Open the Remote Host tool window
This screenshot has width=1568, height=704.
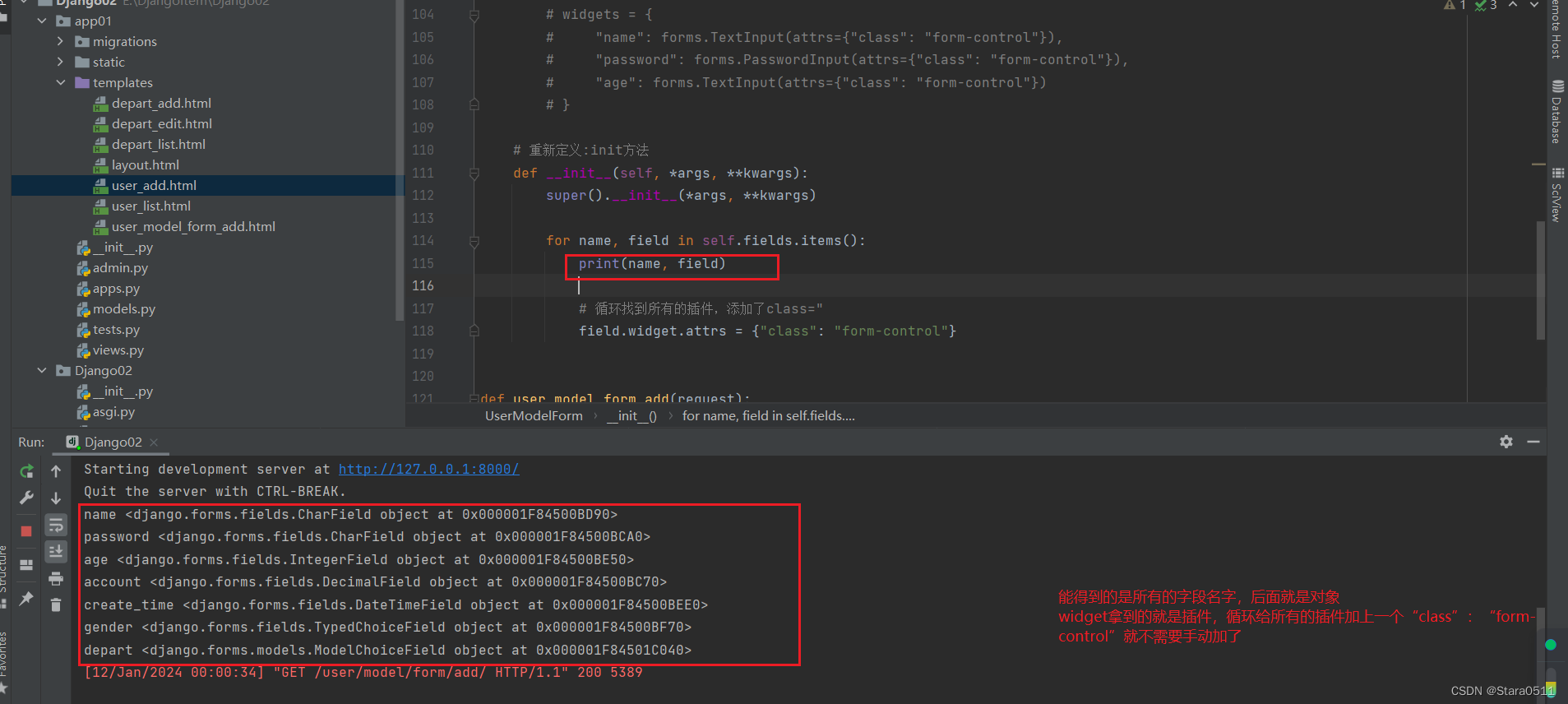pyautogui.click(x=1556, y=29)
